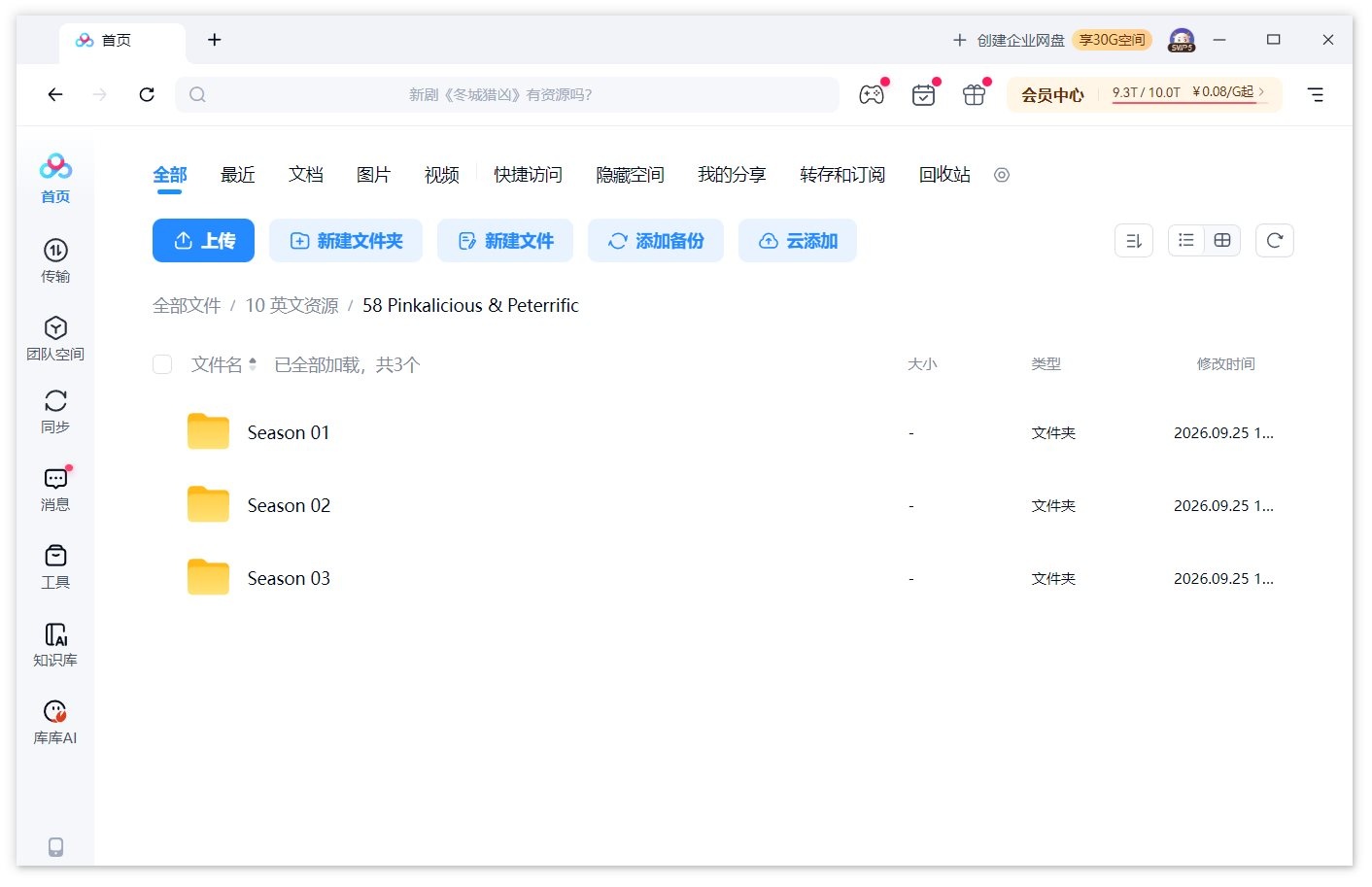Click the 类型 column header
The width and height of the screenshot is (1372, 887).
(1046, 364)
